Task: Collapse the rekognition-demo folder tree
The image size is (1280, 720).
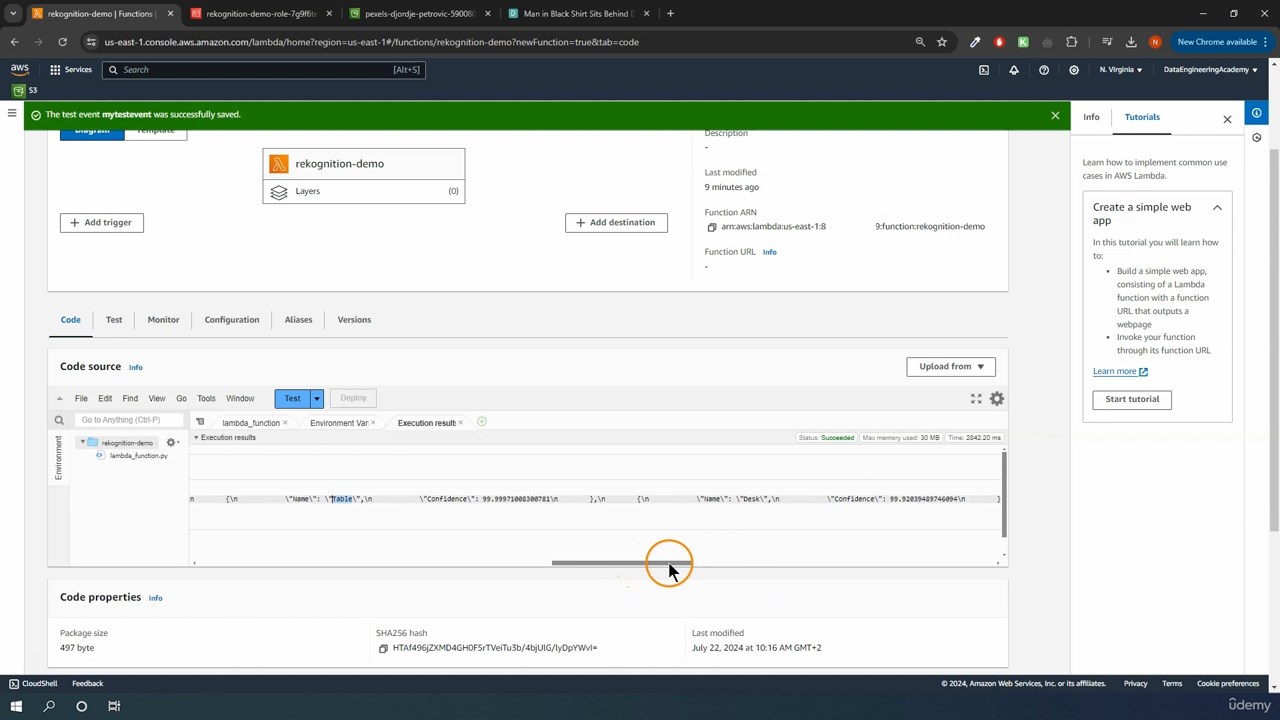Action: click(83, 443)
